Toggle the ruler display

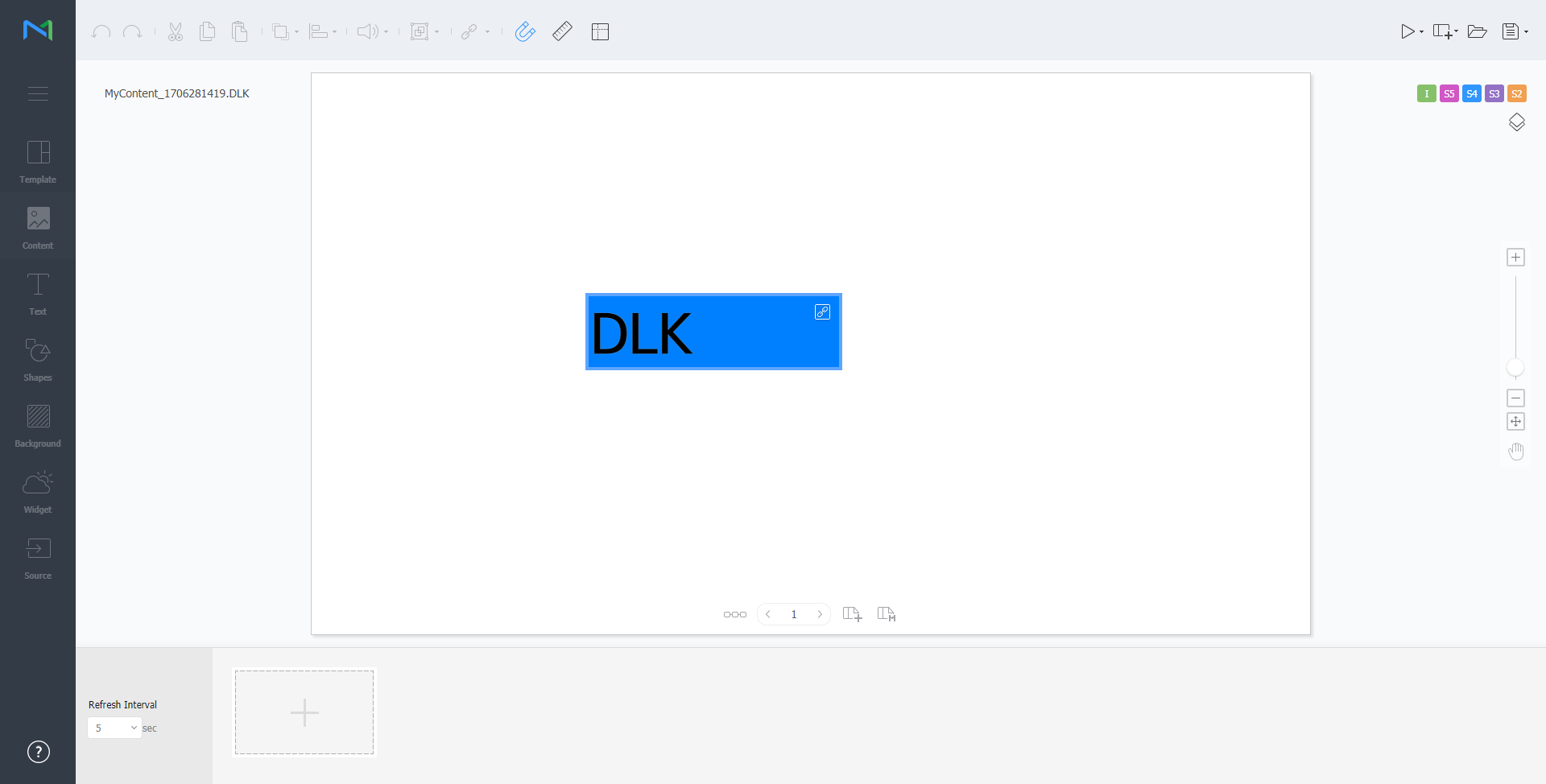tap(562, 32)
